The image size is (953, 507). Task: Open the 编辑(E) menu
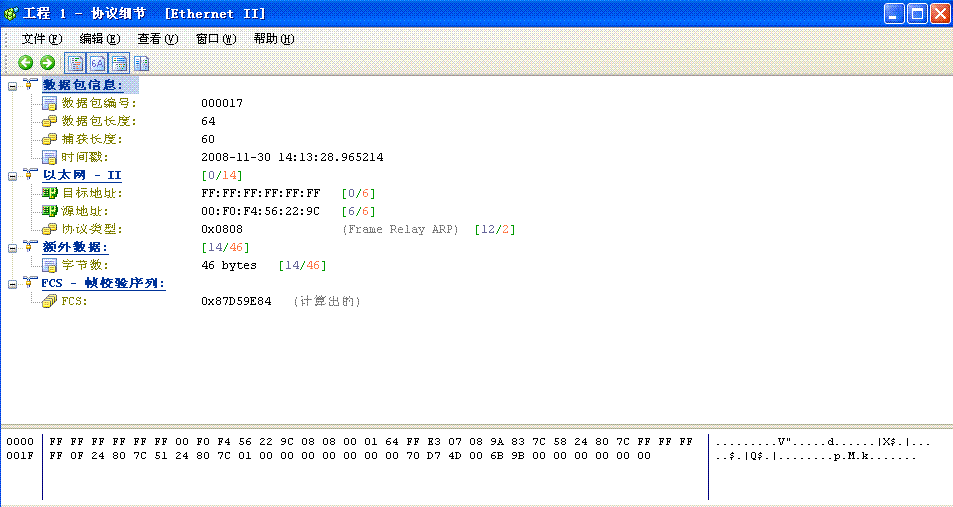(100, 39)
